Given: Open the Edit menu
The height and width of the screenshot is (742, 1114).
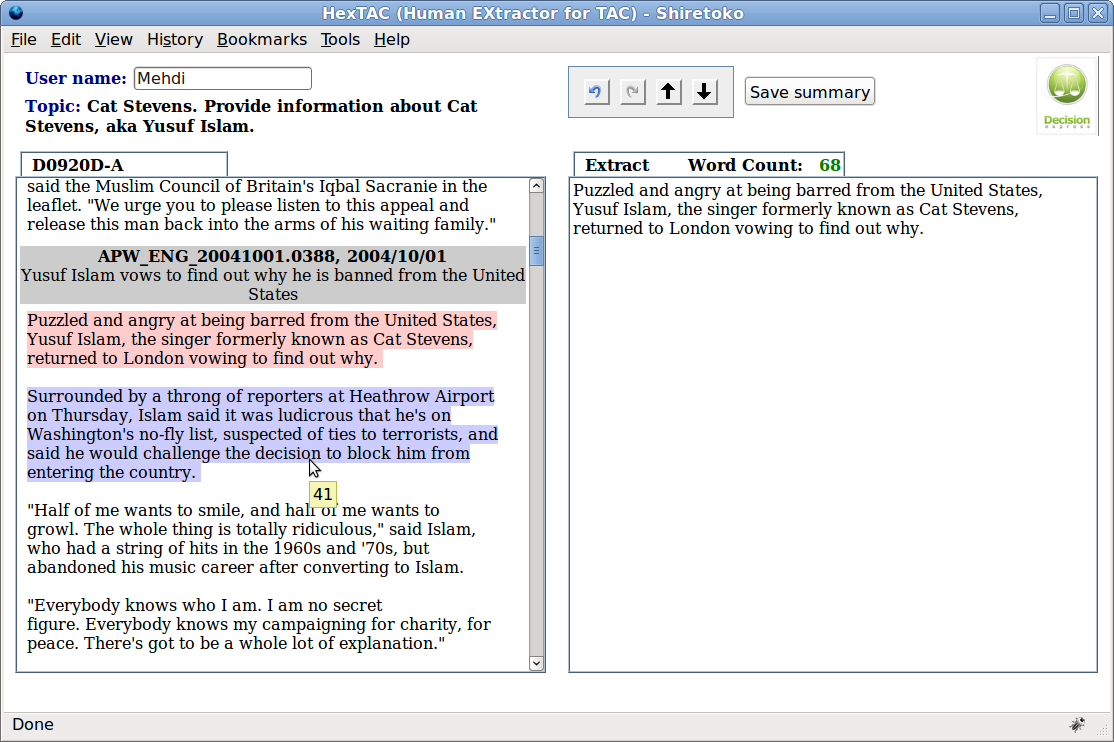Looking at the screenshot, I should pos(65,40).
